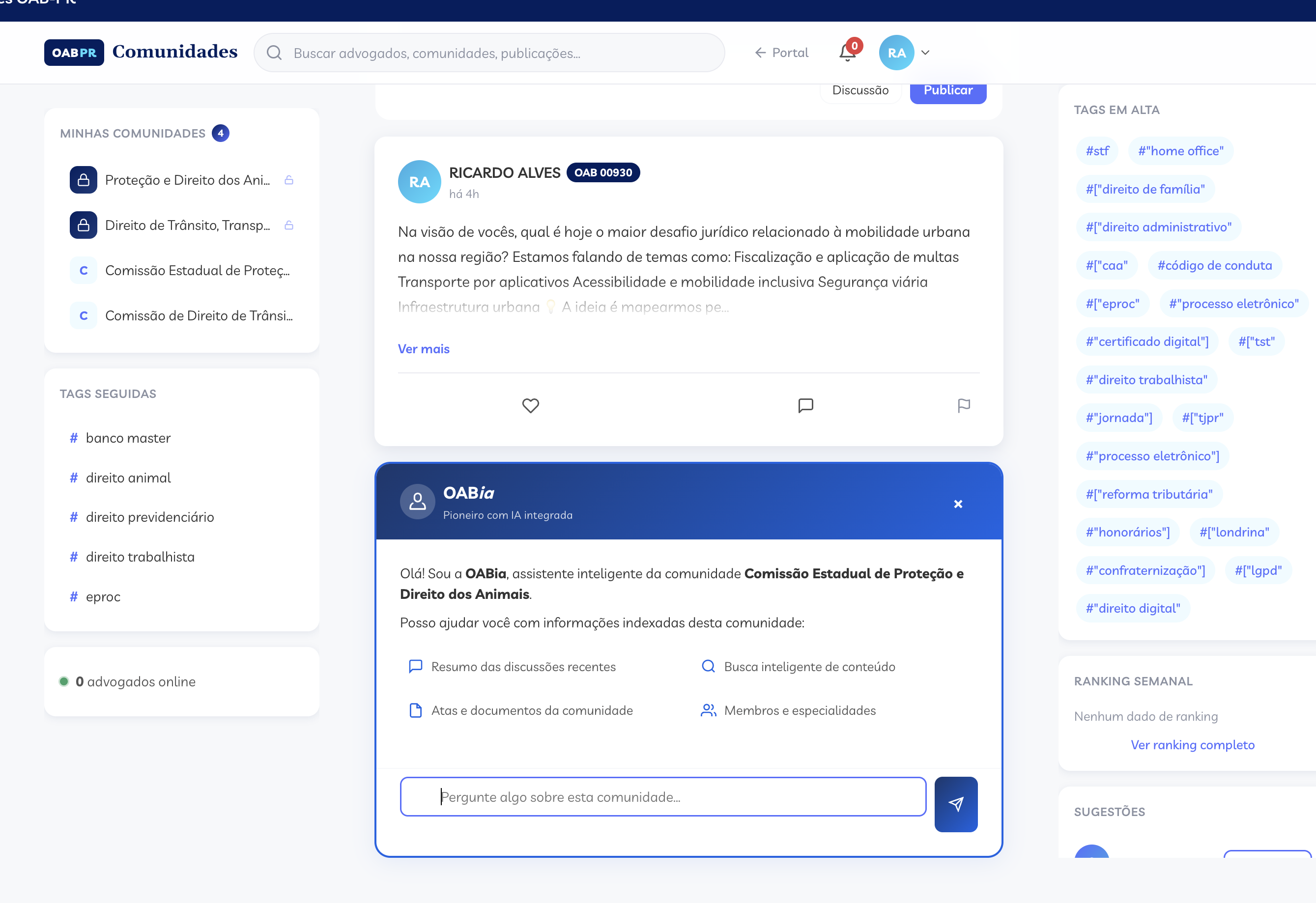Like Ricardo Alves's post with heart icon
This screenshot has height=903, width=1316.
pos(530,405)
